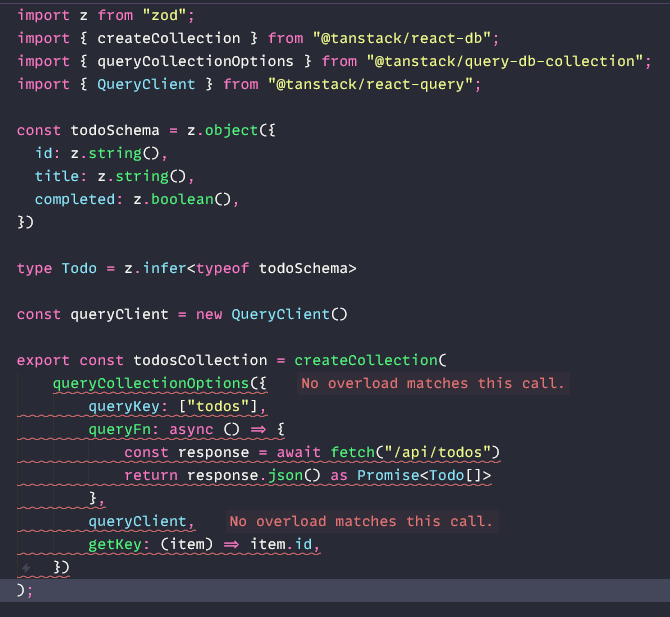Viewport: 670px width, 617px height.
Task: Click "@tanstack/react-db" module string
Action: click(x=402, y=38)
